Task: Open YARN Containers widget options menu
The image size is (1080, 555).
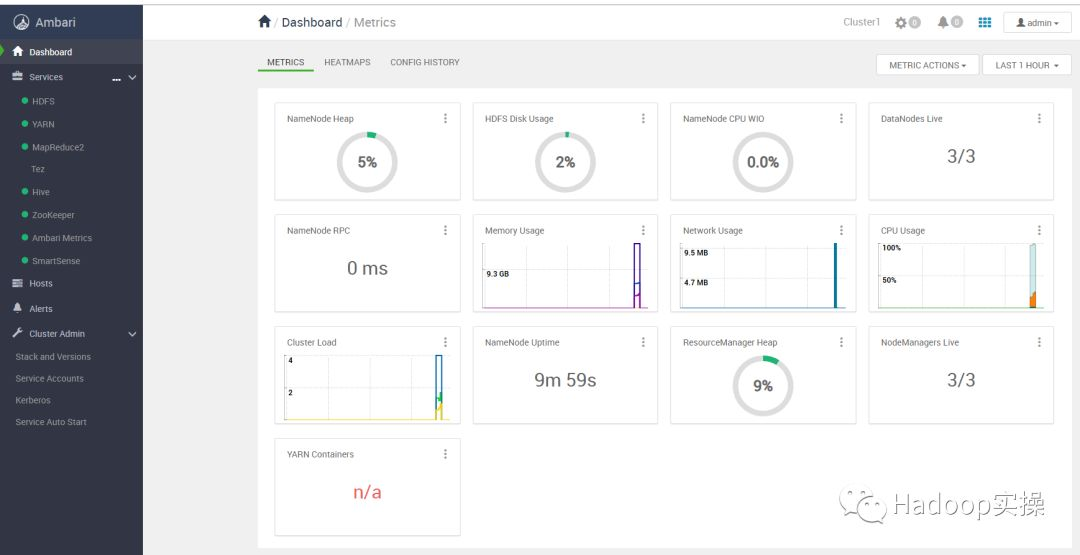Action: click(445, 454)
